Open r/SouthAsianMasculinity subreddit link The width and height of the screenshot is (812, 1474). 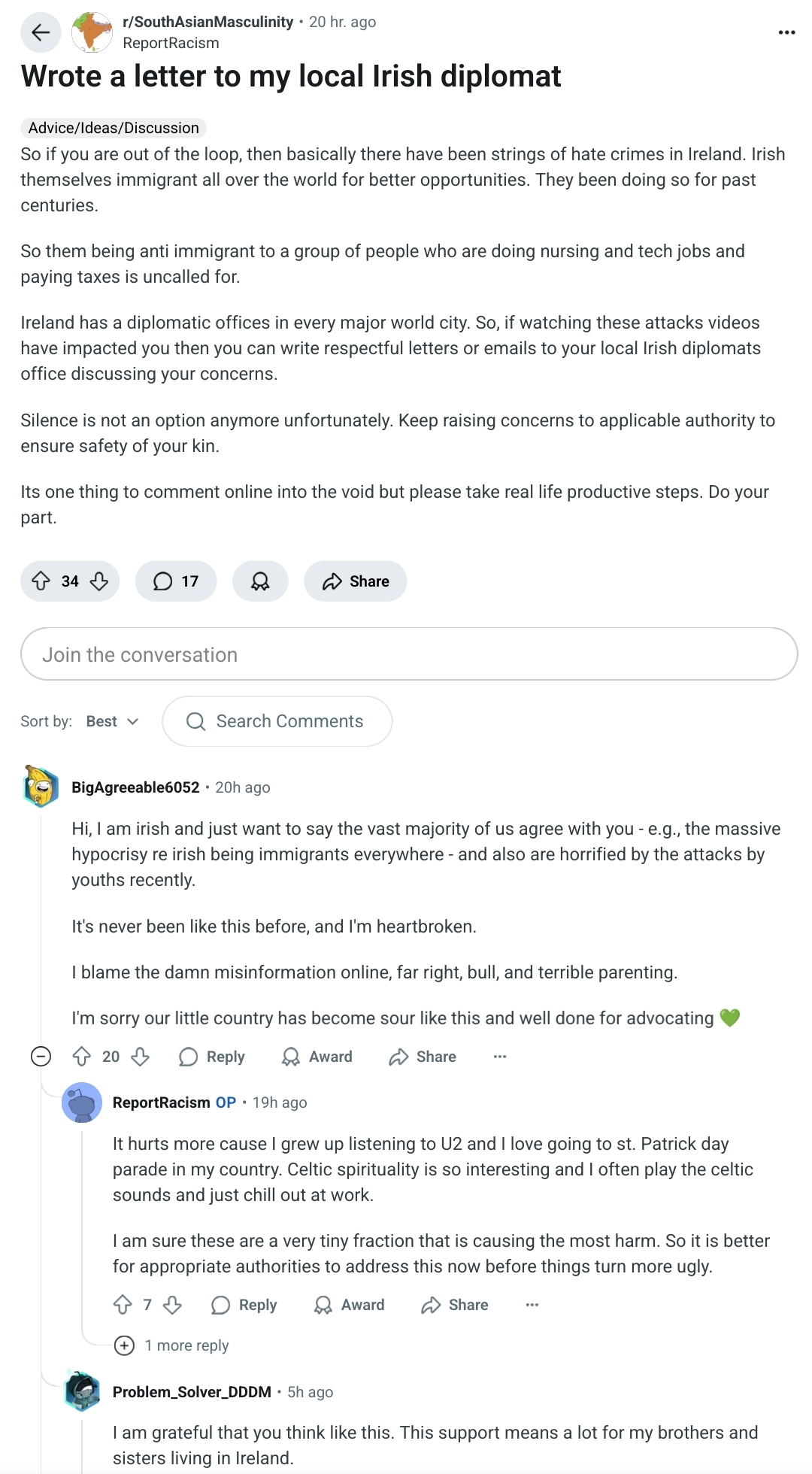click(x=208, y=22)
